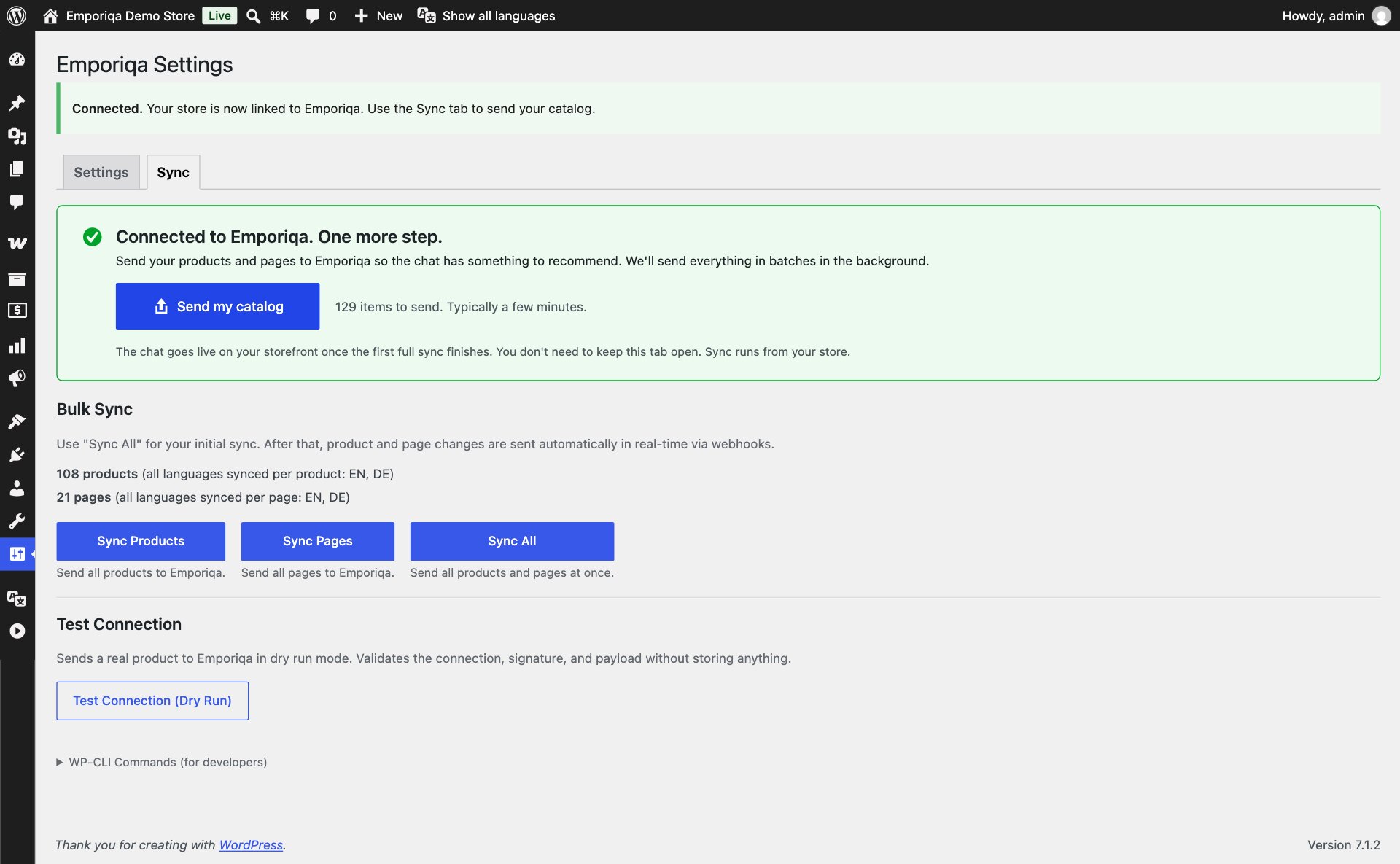Click 'Send all products and pages at once.' caption
The height and width of the screenshot is (864, 1400).
[x=512, y=572]
